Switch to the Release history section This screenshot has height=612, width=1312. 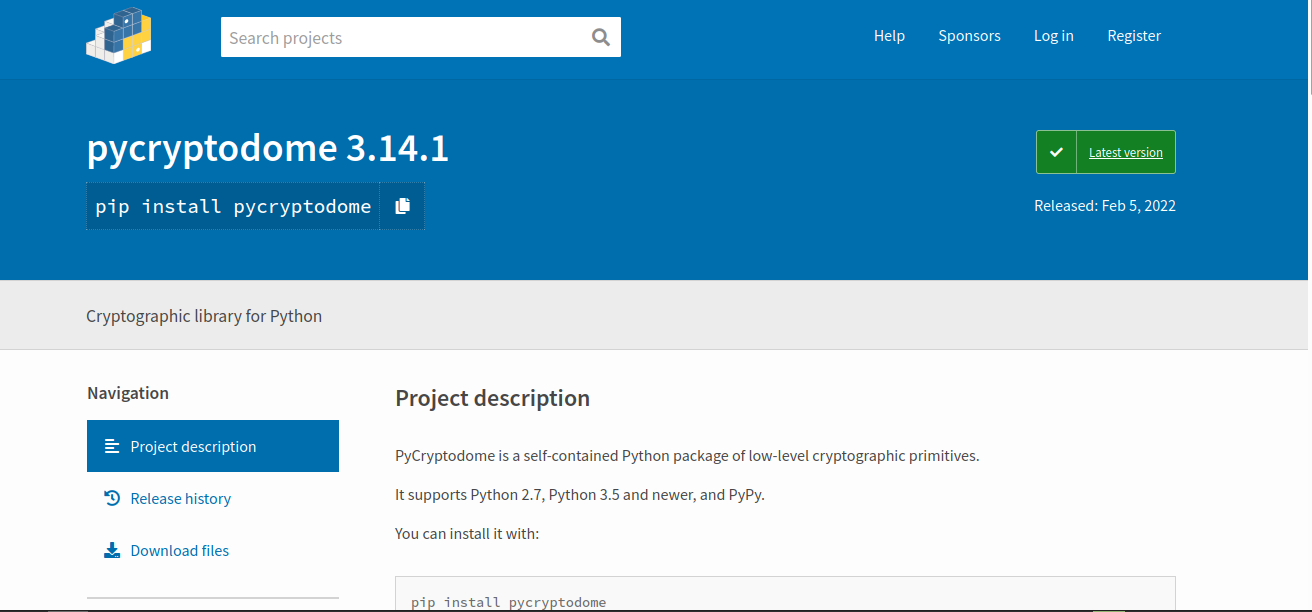pos(180,497)
